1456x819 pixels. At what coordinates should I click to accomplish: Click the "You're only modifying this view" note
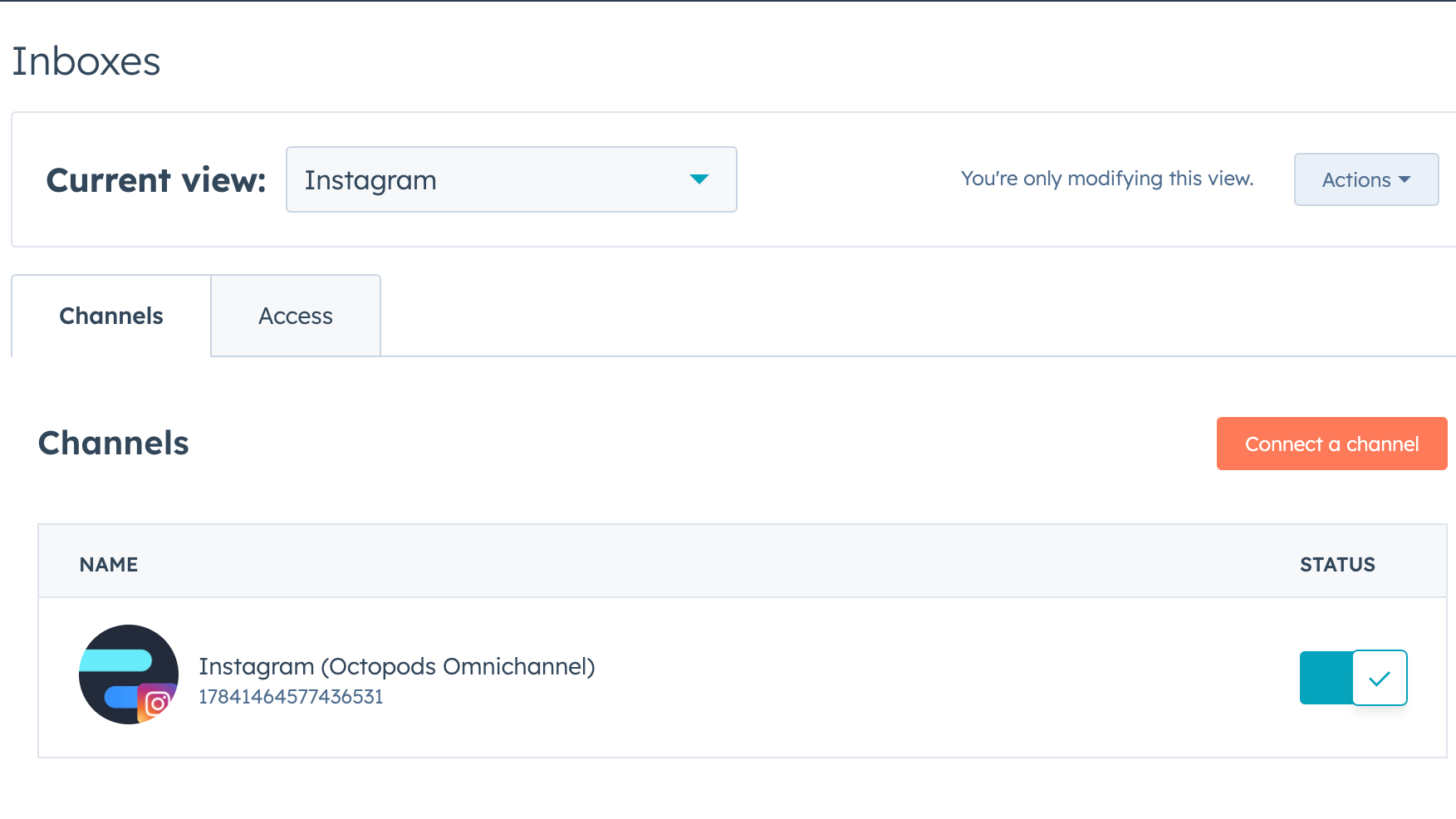point(1106,179)
